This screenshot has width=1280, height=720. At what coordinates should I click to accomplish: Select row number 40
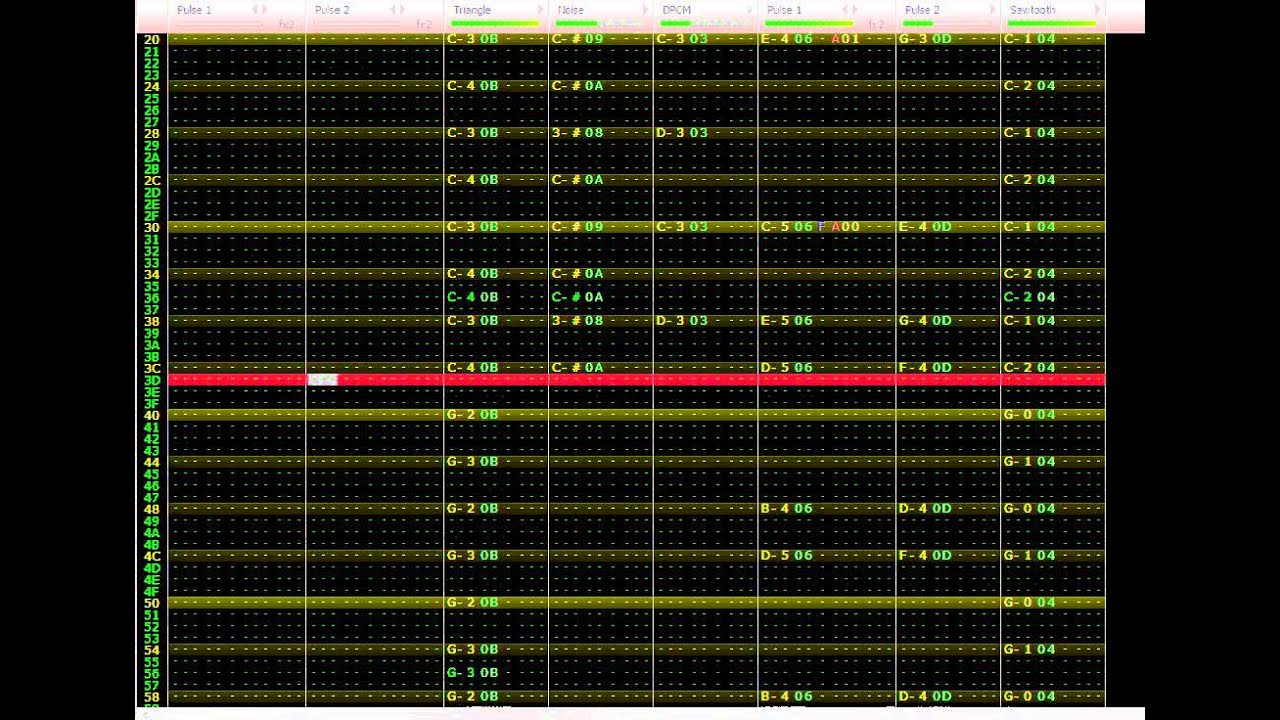(151, 416)
